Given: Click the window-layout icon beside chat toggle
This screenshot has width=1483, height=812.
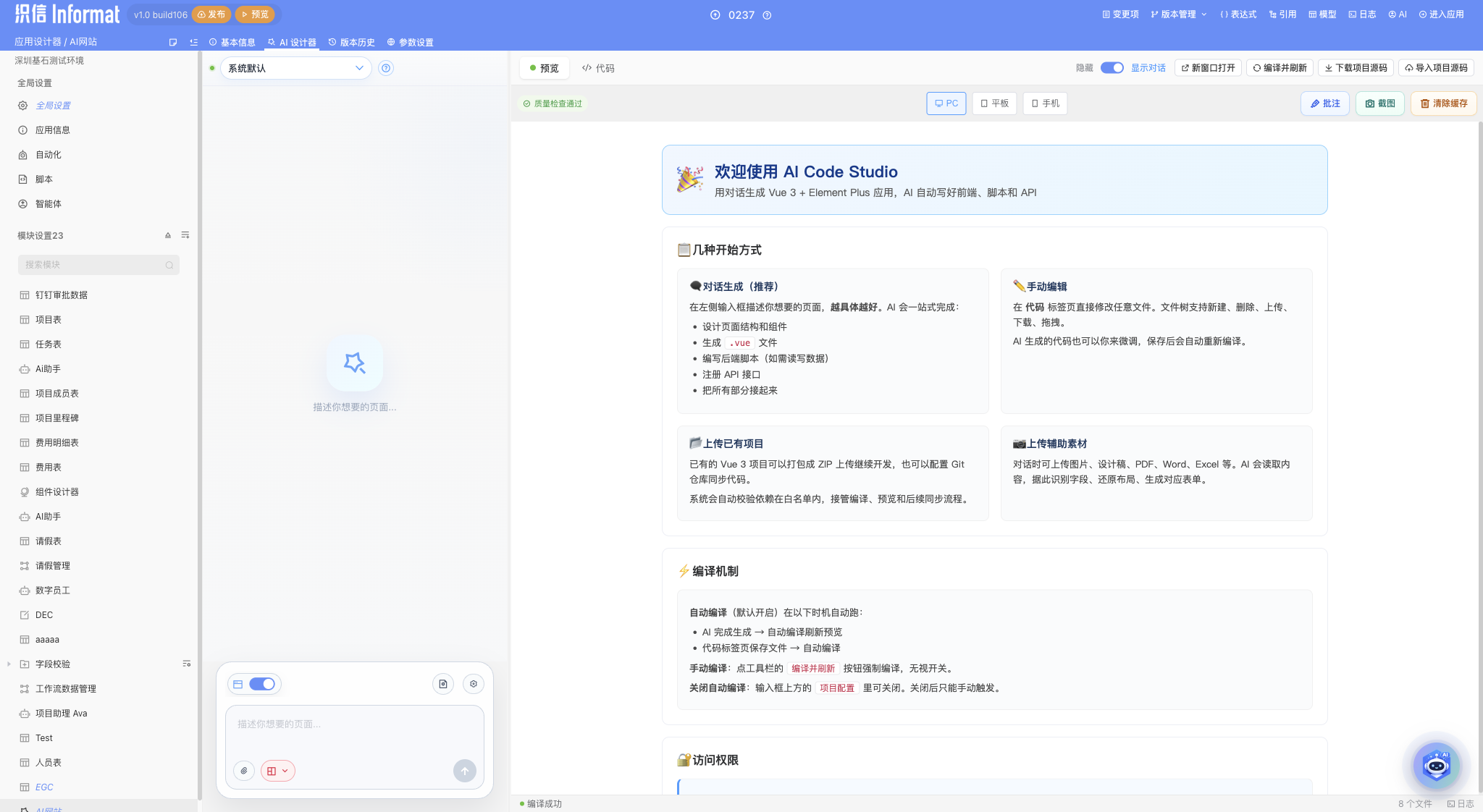Looking at the screenshot, I should click(x=238, y=684).
